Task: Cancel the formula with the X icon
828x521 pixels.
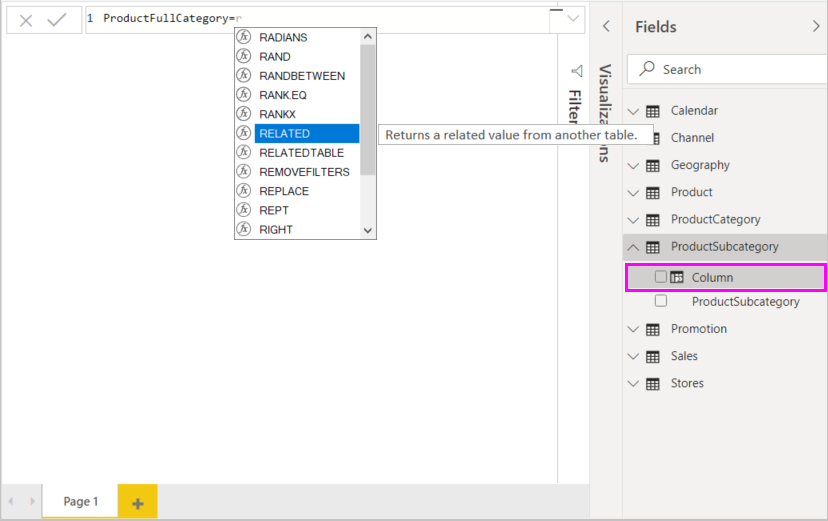Action: [x=26, y=20]
